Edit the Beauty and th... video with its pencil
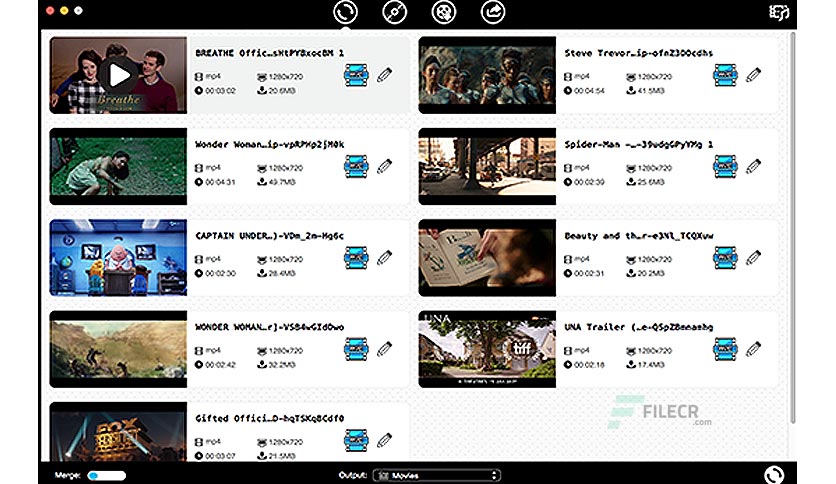Screen dimensions: 836x484 click(x=753, y=258)
